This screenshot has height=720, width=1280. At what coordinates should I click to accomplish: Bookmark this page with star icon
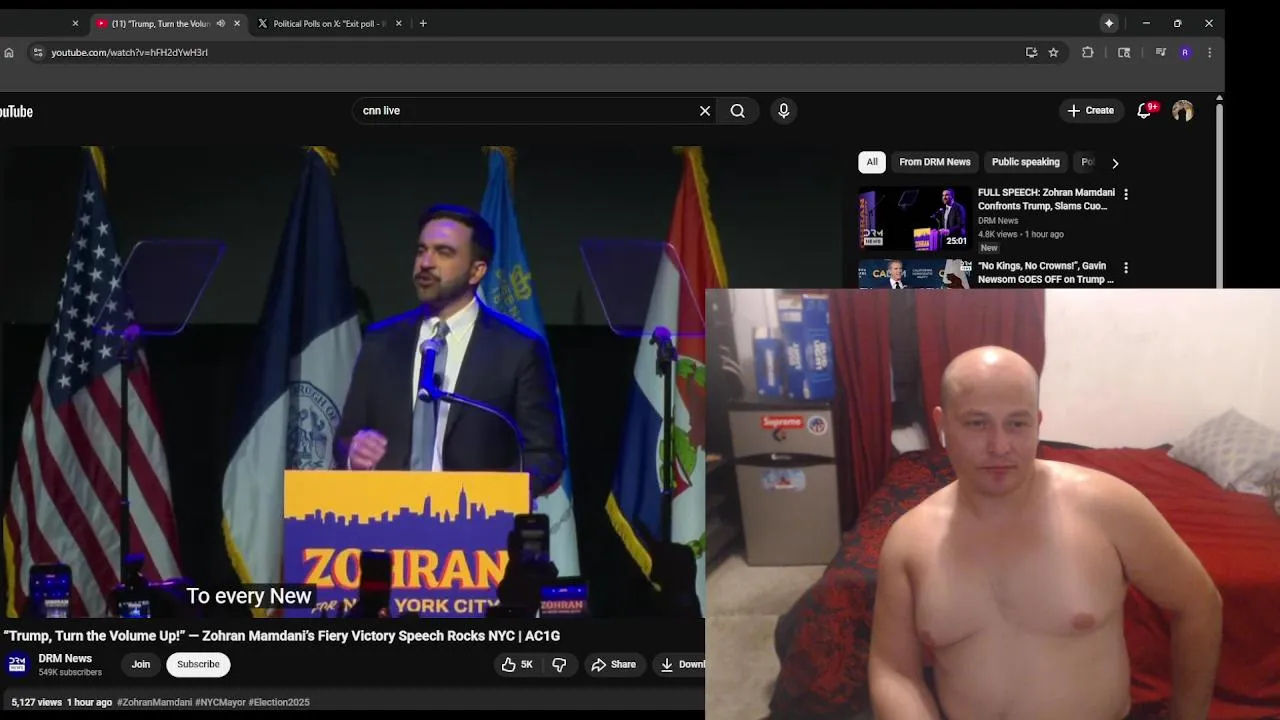pos(1053,52)
